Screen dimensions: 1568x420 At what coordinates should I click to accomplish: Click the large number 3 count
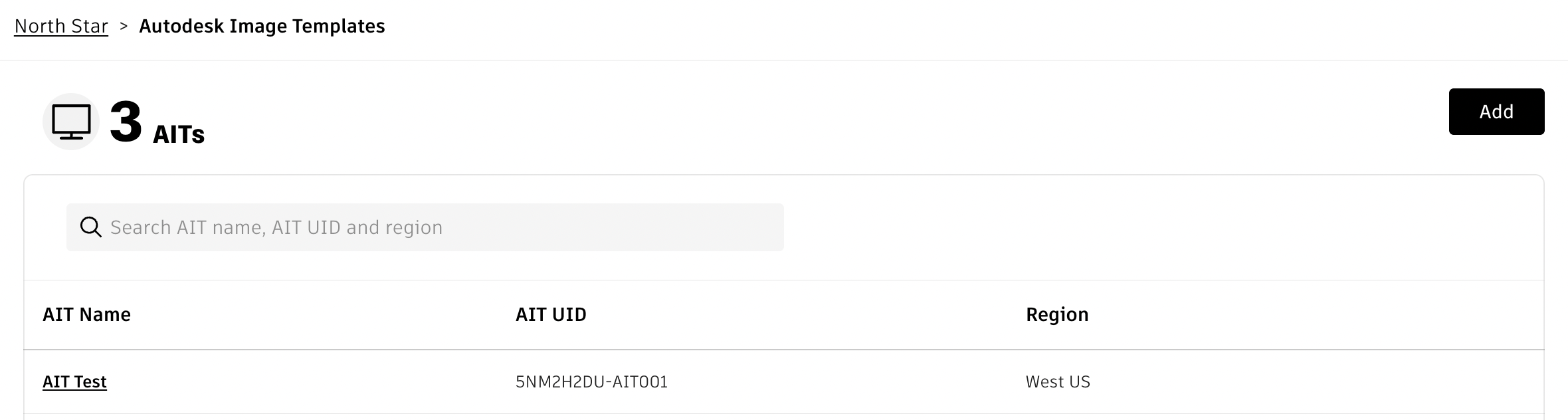click(126, 122)
